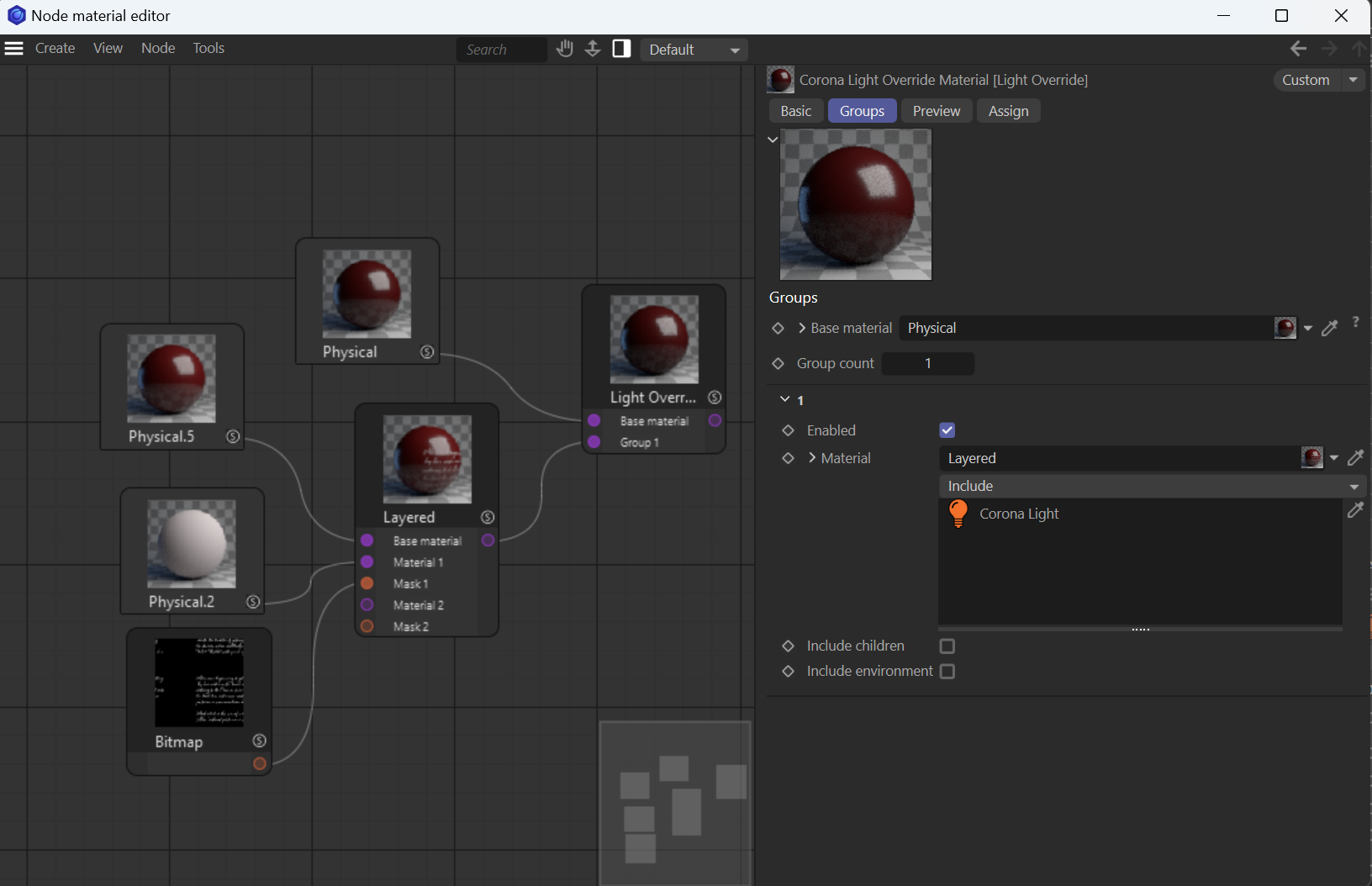Open the Default layout dropdown
This screenshot has width=1372, height=886.
(694, 50)
